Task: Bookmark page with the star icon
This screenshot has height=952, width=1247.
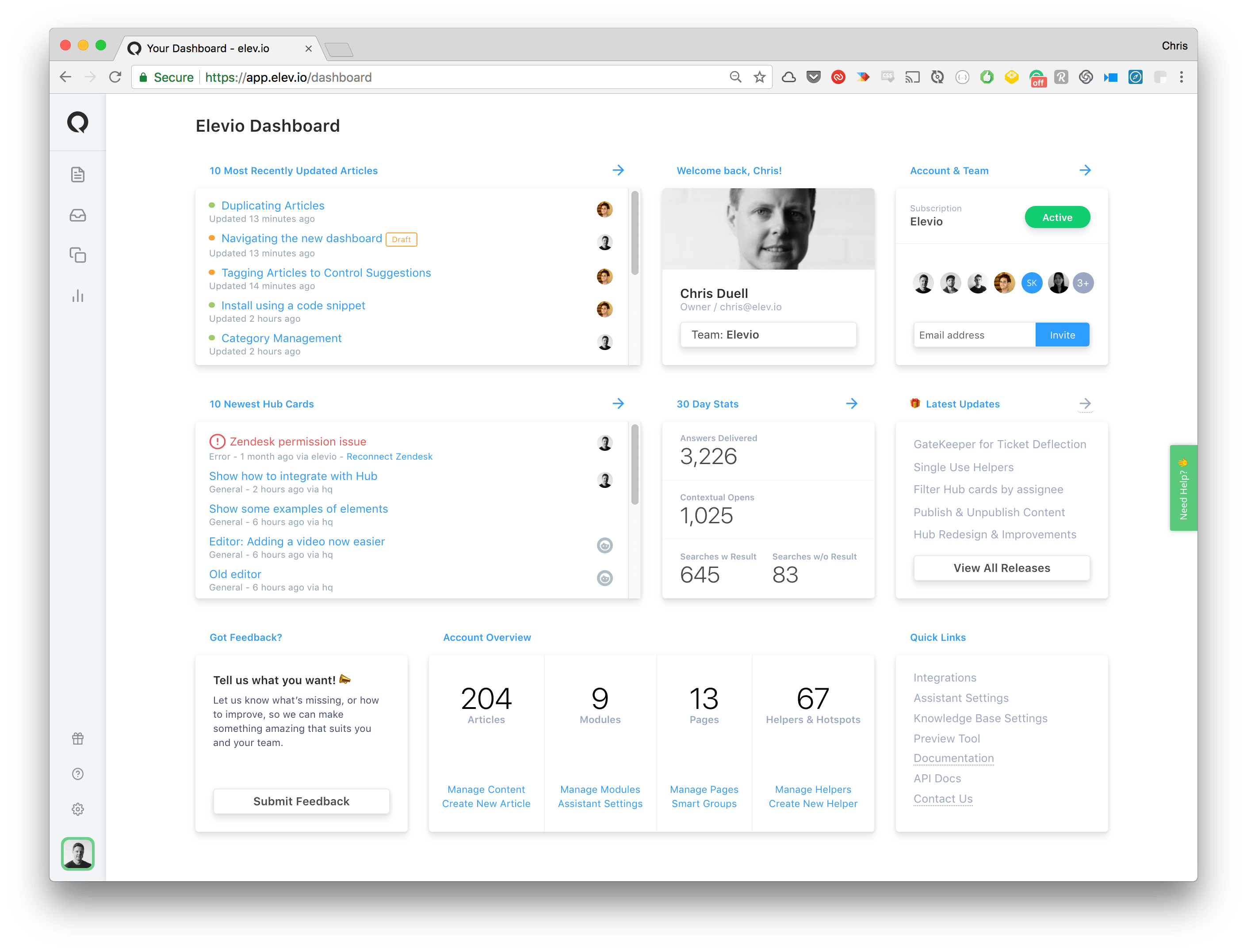Action: pos(760,77)
